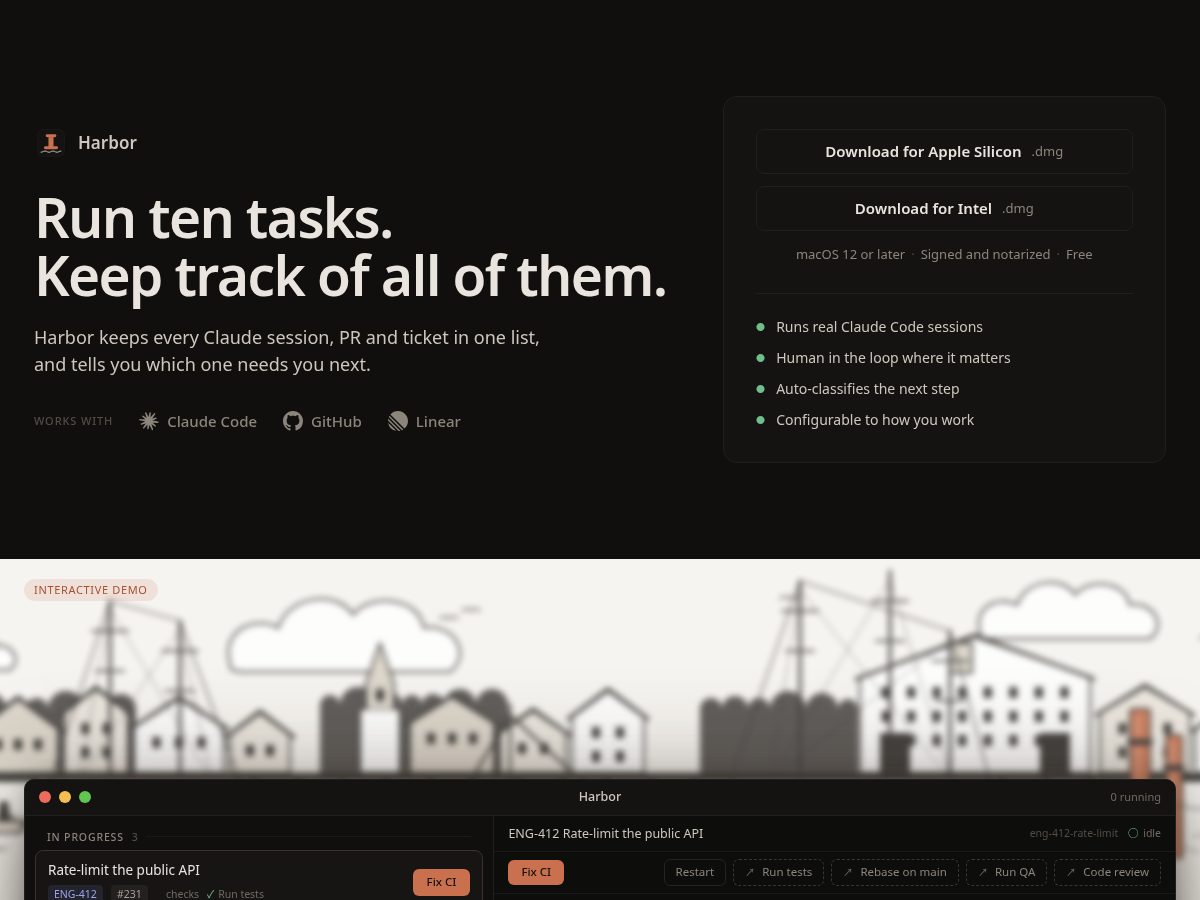The width and height of the screenshot is (1200, 900).
Task: Click the idle status circle icon
Action: click(x=1133, y=833)
